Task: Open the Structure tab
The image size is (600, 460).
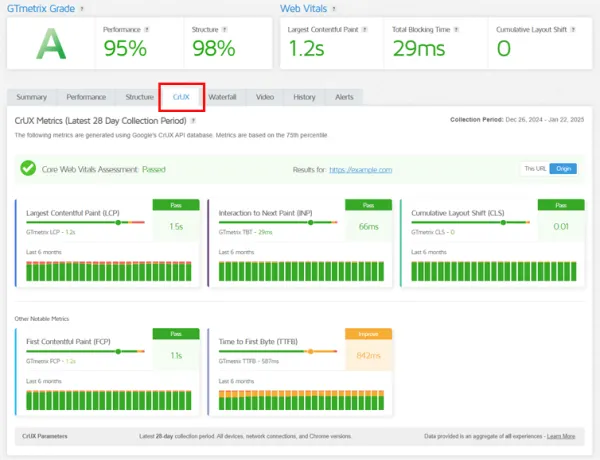Action: (x=139, y=97)
